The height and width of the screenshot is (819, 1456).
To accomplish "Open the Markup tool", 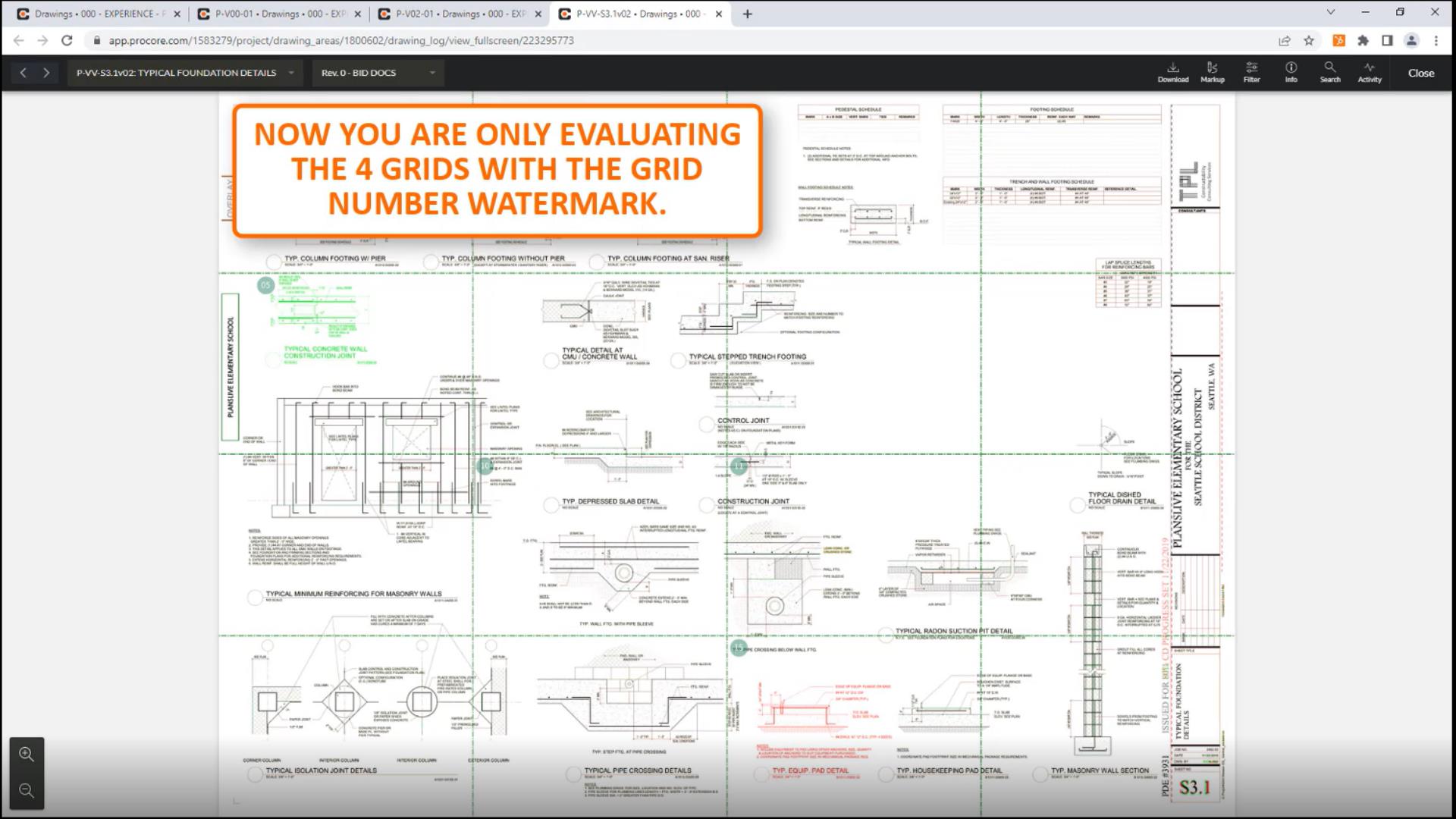I will point(1212,72).
